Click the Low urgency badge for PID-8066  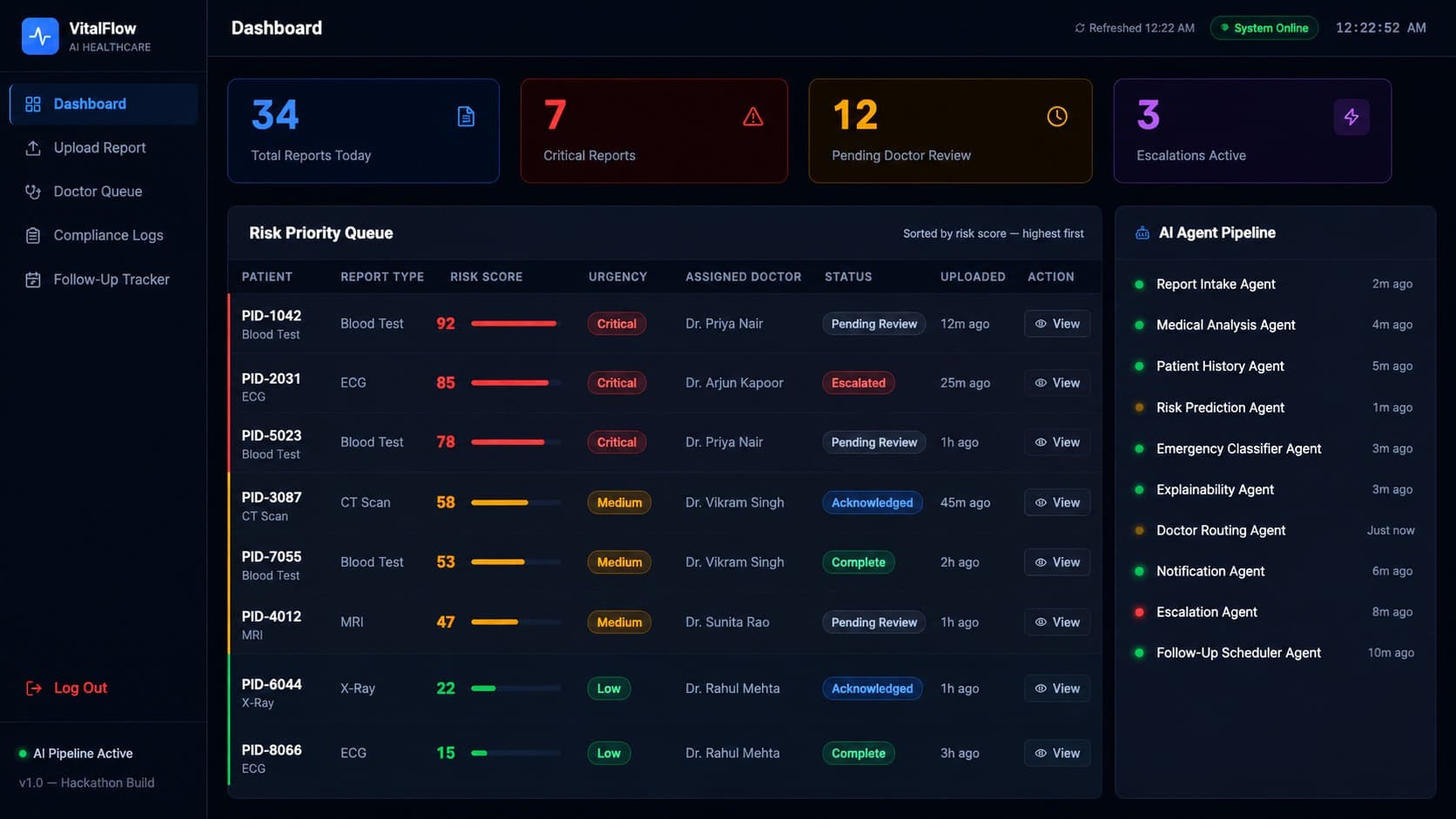tap(609, 754)
